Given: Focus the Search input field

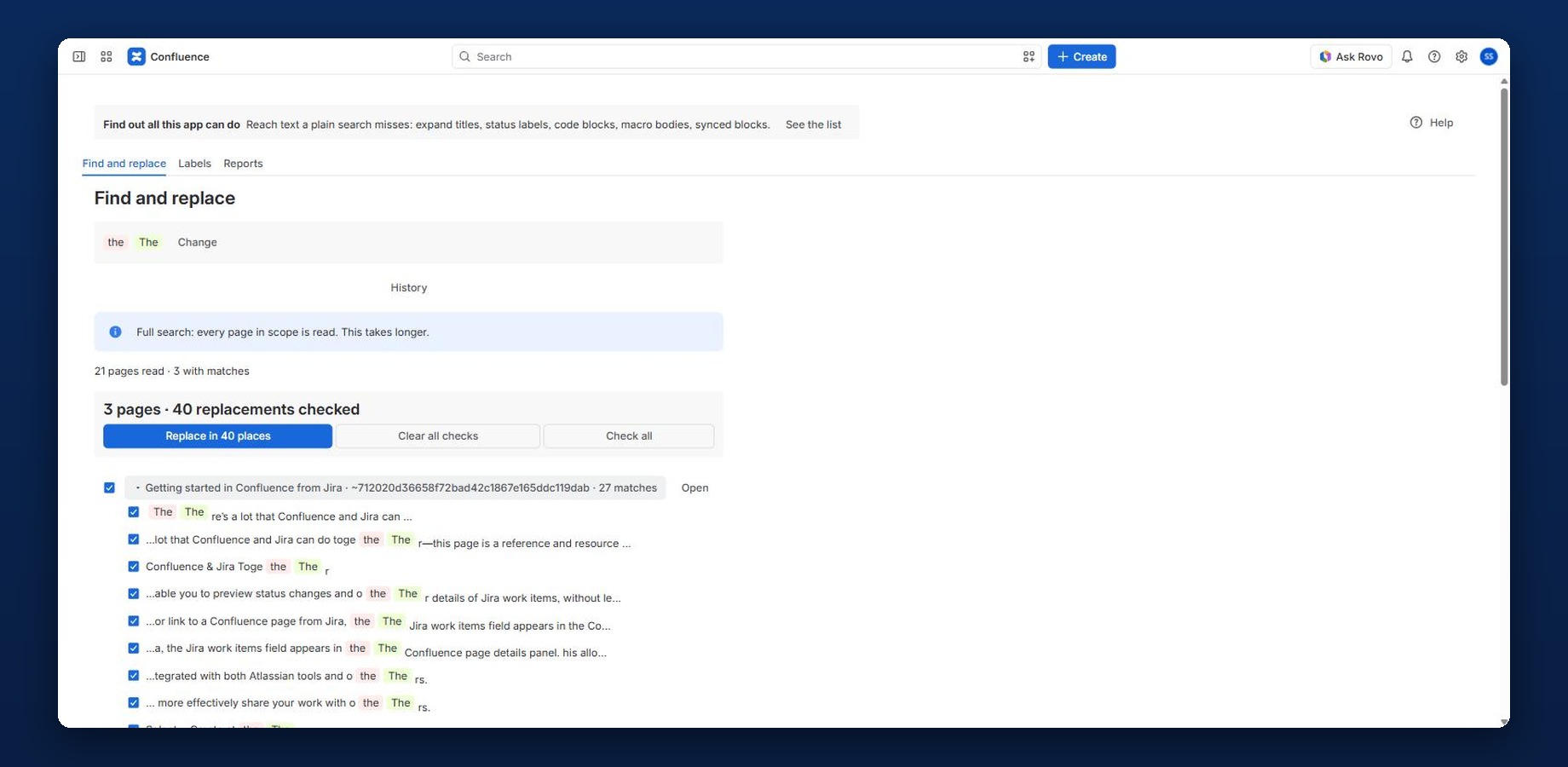Looking at the screenshot, I should click(746, 56).
